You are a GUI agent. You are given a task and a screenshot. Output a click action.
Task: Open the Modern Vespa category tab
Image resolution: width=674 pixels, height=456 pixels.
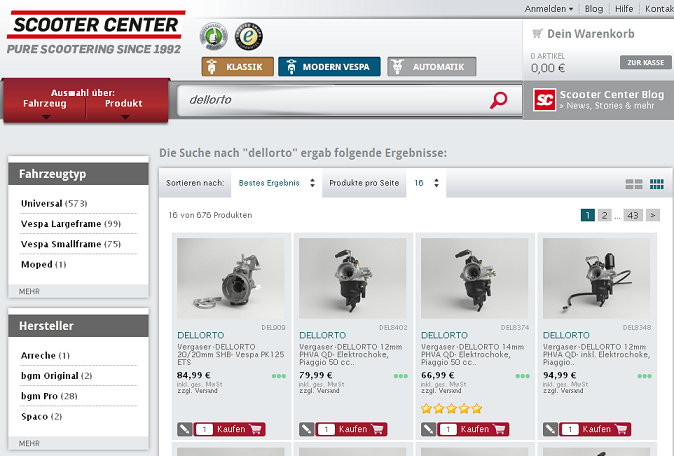[329, 67]
